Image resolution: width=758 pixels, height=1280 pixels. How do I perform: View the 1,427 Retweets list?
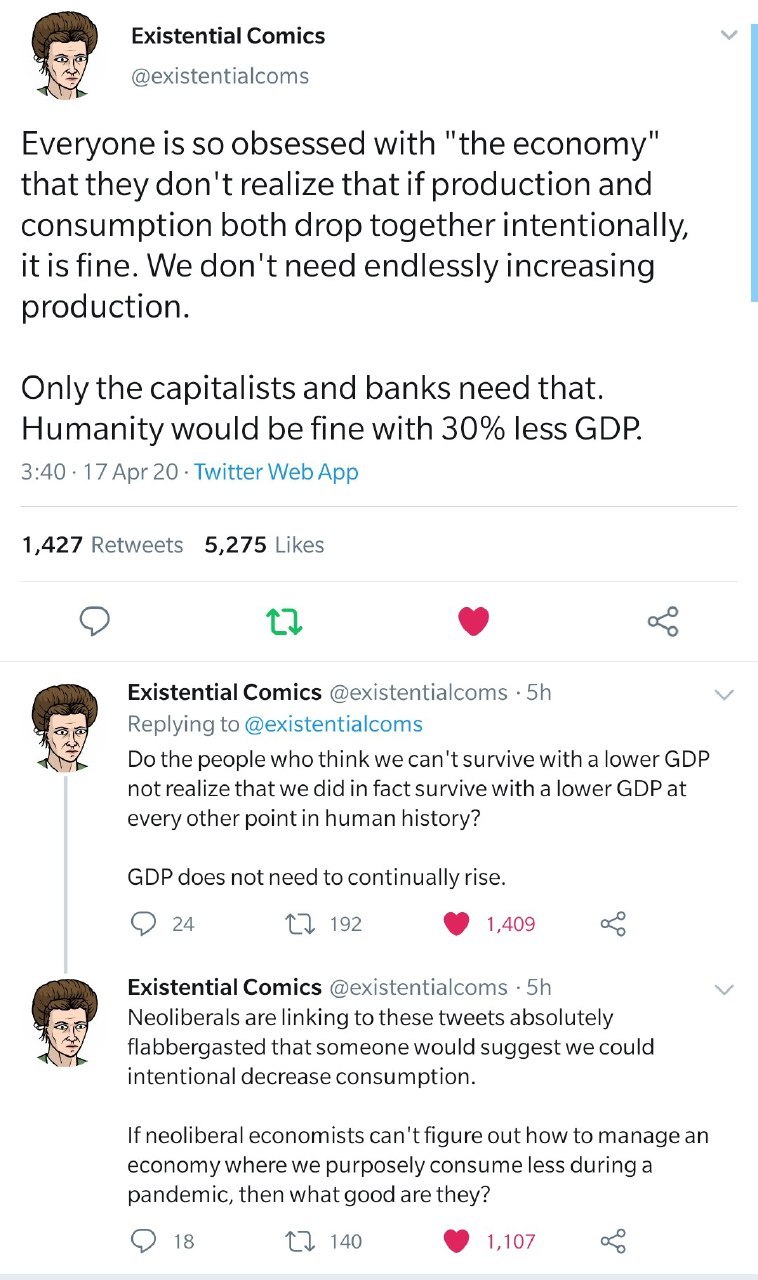[x=102, y=545]
